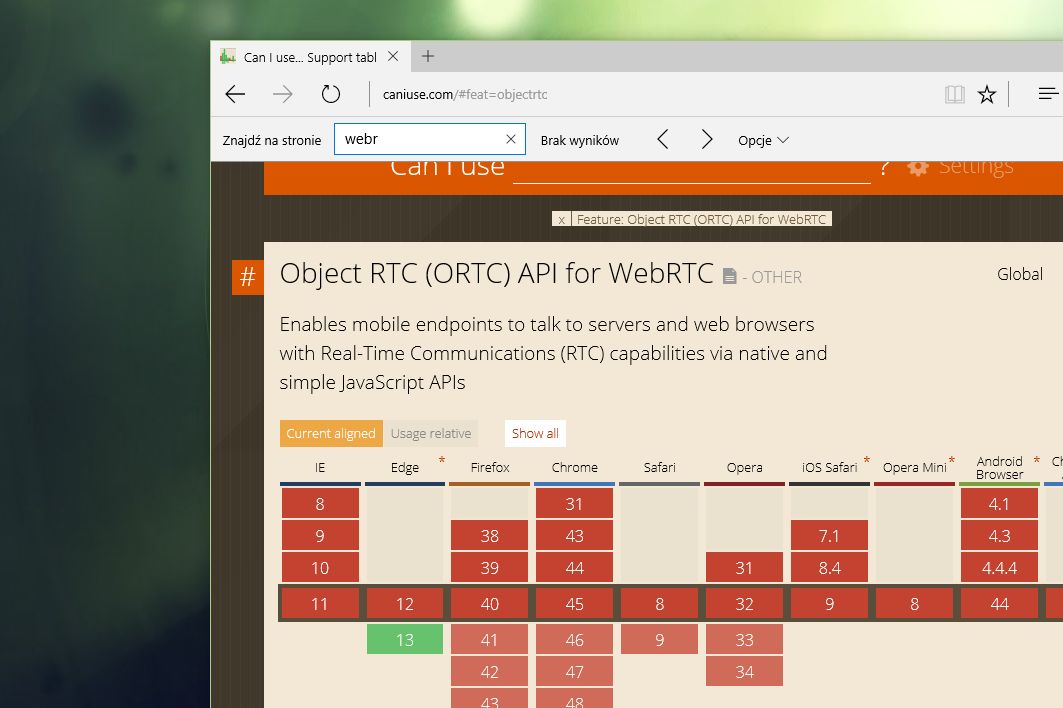Select the Android Browser 4.1 cell
1063x708 pixels.
999,504
